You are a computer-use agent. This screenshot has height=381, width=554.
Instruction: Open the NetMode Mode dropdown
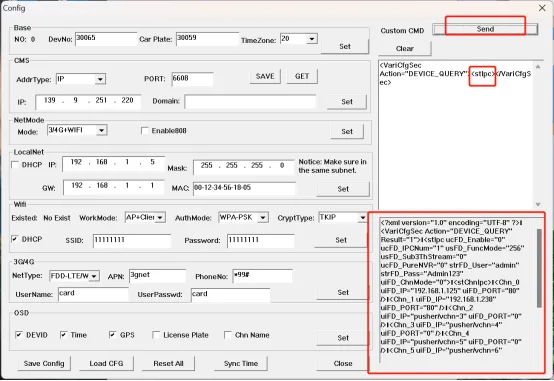[x=101, y=130]
